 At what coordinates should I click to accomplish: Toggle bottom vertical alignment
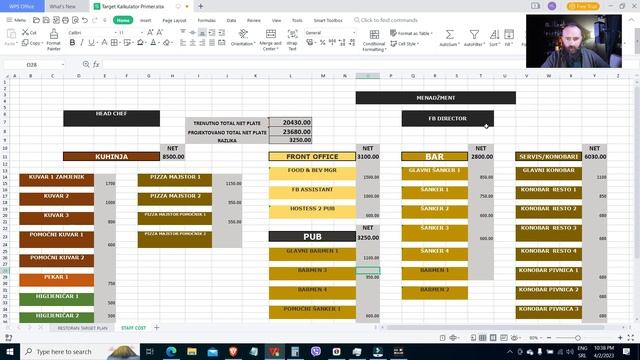tap(202, 32)
